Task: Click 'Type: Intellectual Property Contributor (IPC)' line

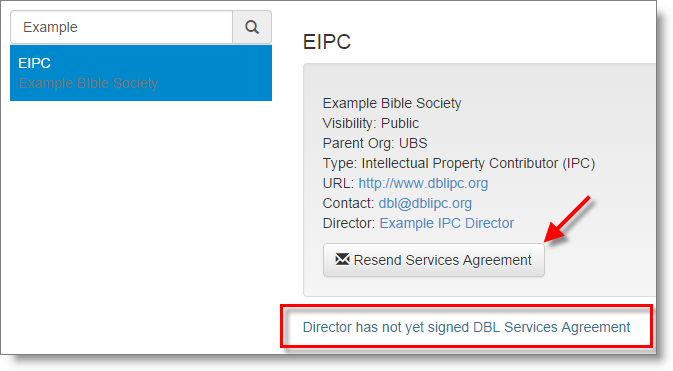Action: tap(459, 163)
